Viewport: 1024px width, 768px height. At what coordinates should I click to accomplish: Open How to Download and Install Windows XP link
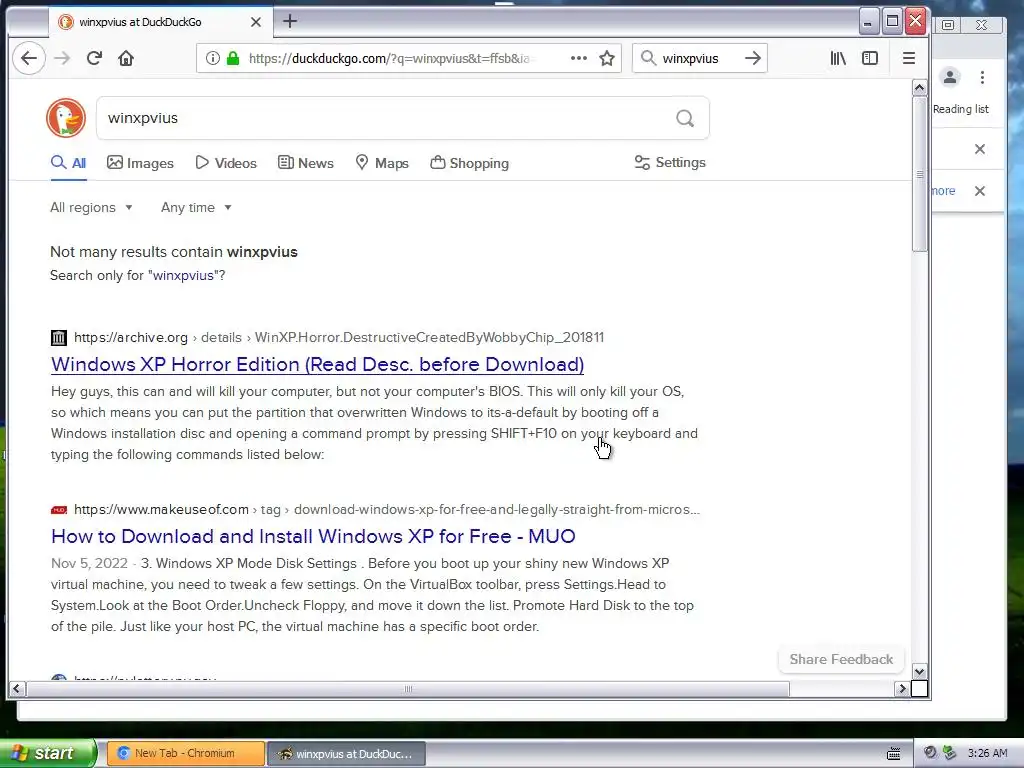point(313,536)
